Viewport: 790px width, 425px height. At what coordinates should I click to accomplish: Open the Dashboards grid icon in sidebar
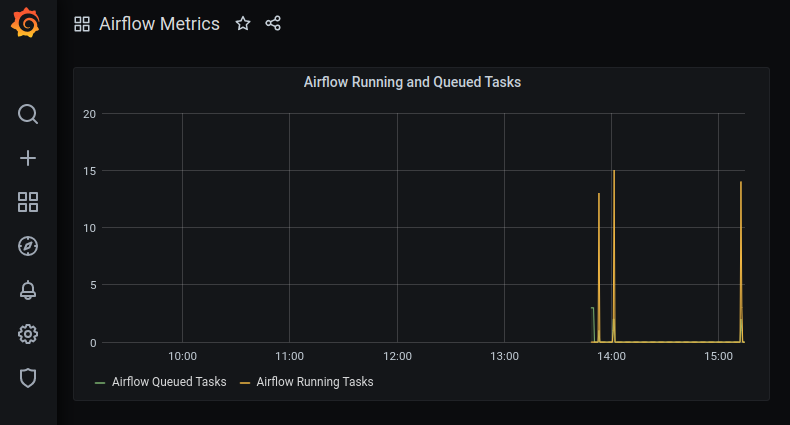pyautogui.click(x=28, y=202)
